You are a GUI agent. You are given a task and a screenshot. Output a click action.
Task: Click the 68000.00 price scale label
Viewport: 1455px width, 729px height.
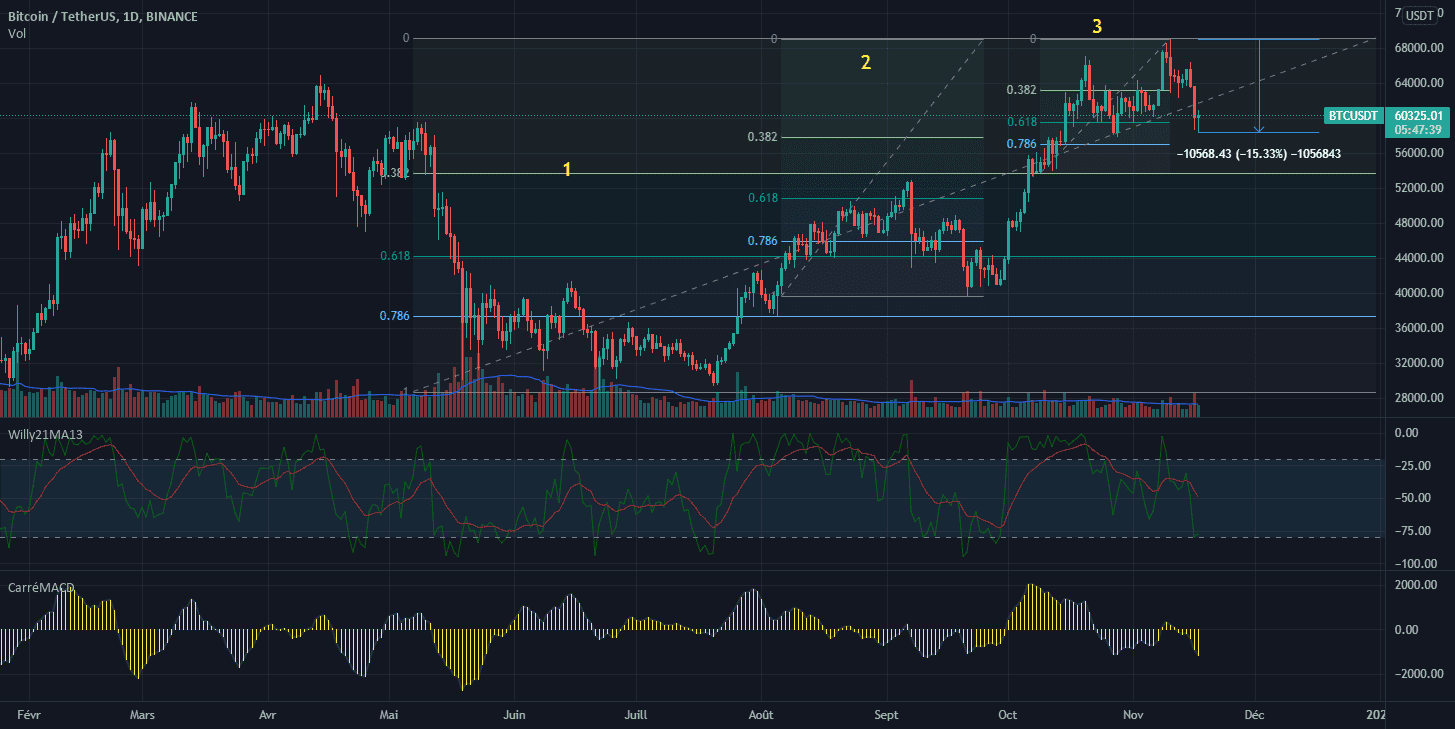click(x=1419, y=48)
